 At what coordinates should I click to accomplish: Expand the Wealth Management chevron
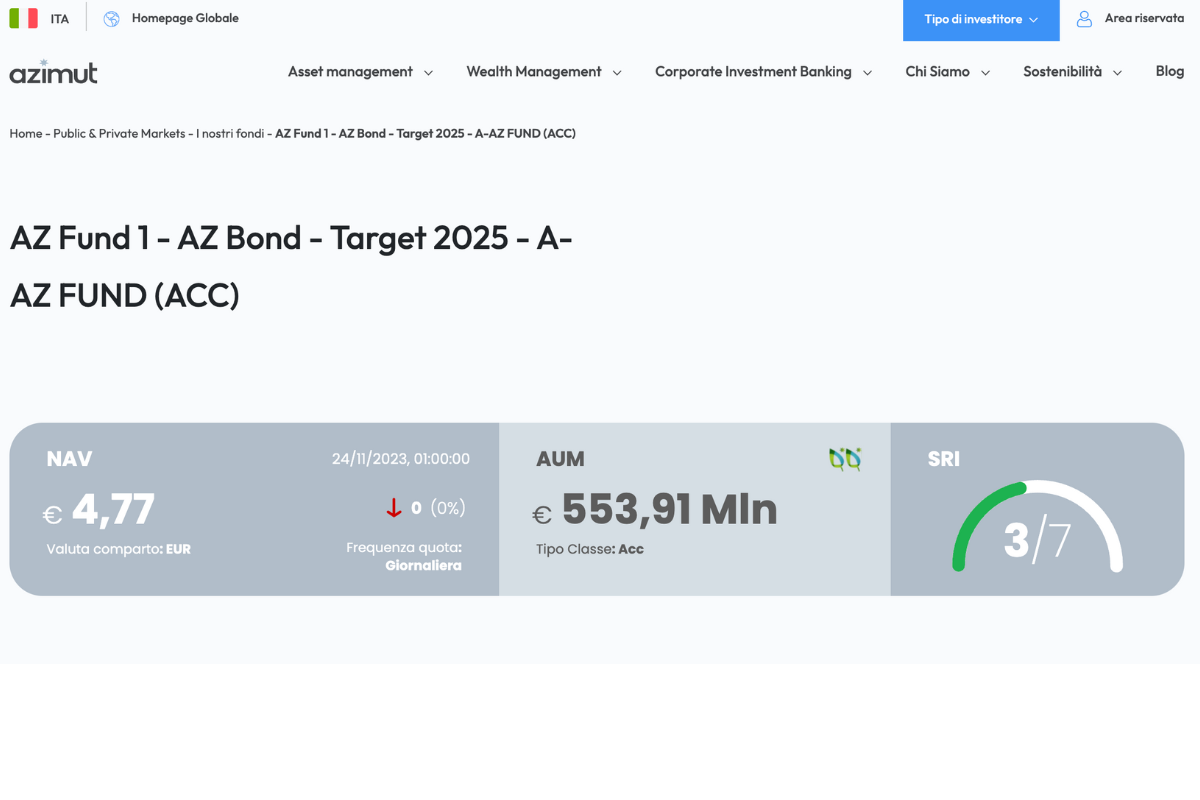[617, 73]
